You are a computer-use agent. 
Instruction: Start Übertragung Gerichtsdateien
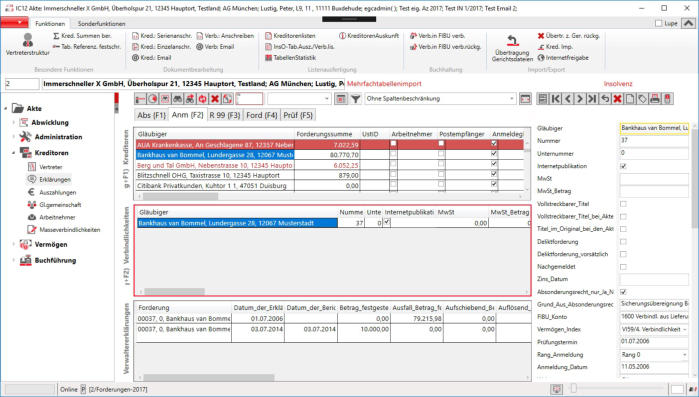coord(512,48)
